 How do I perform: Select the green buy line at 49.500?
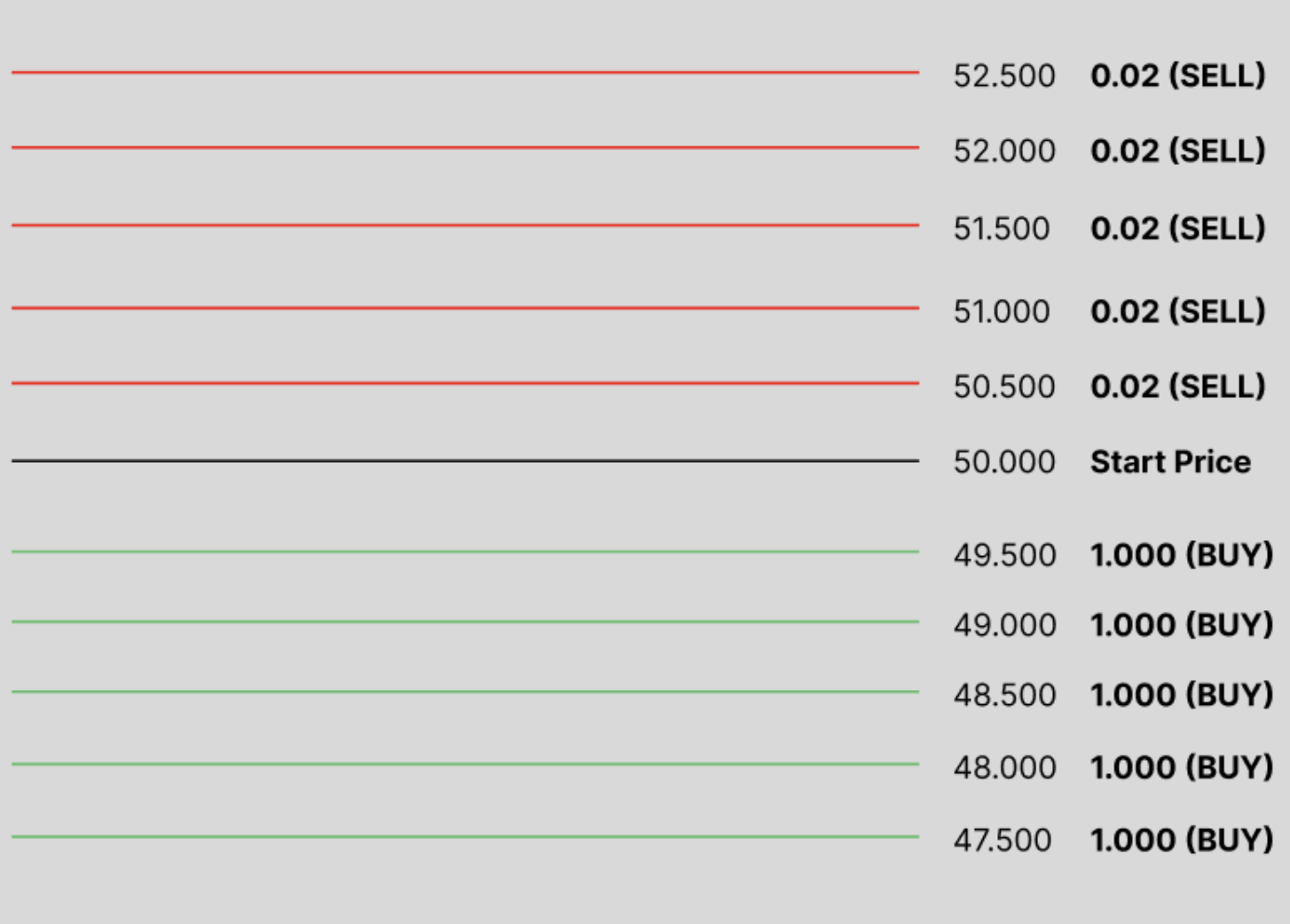tap(465, 552)
